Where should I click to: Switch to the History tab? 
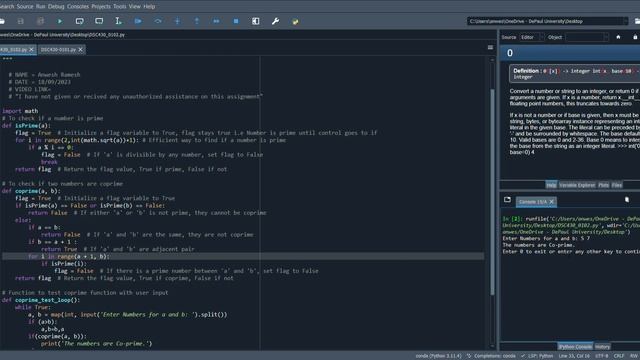click(x=602, y=347)
